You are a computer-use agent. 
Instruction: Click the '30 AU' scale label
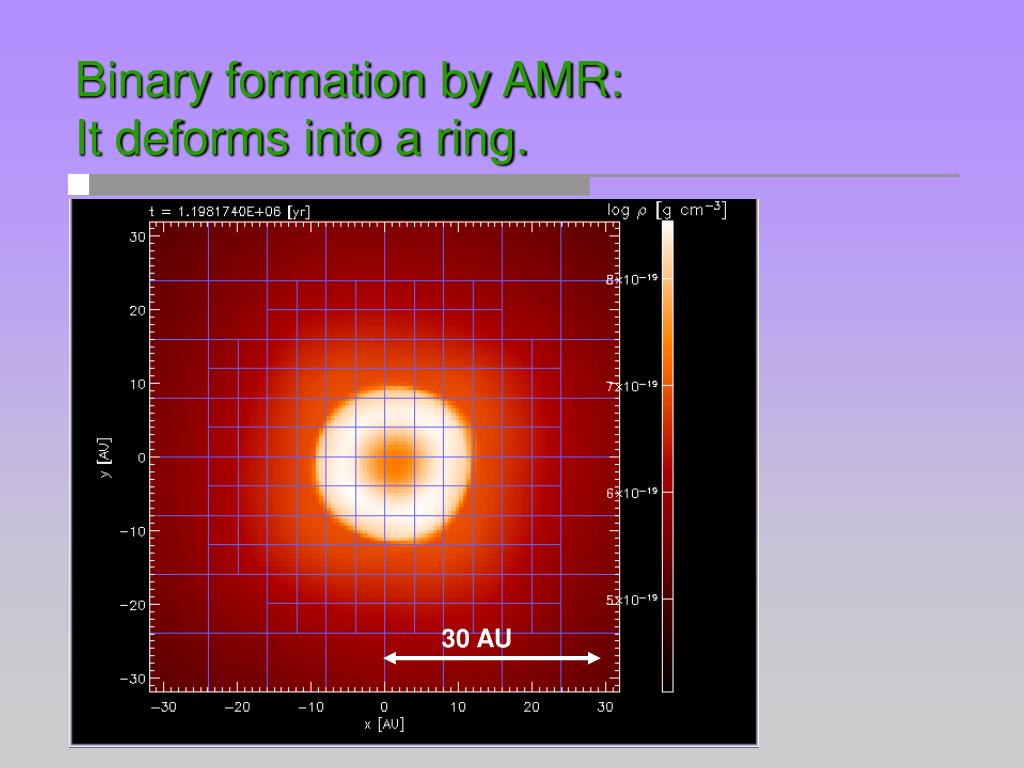[476, 639]
